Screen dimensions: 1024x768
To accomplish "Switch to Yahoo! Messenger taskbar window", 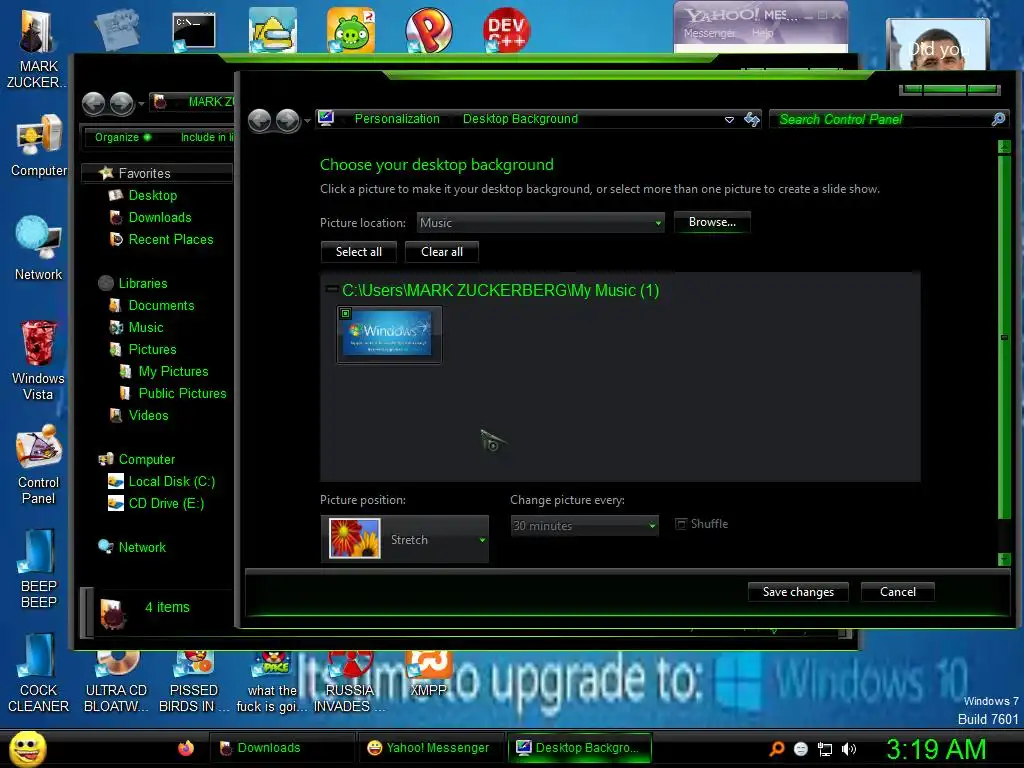I will (x=430, y=748).
